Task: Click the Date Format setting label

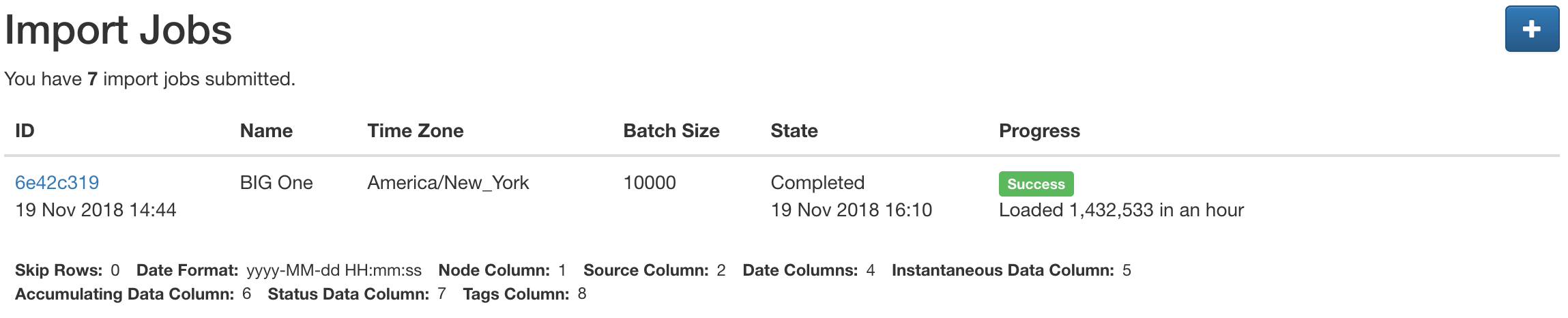Action: click(x=188, y=270)
